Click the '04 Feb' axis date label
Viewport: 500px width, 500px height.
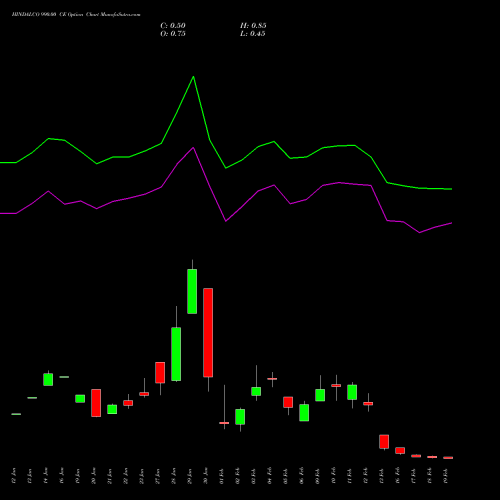270,476
